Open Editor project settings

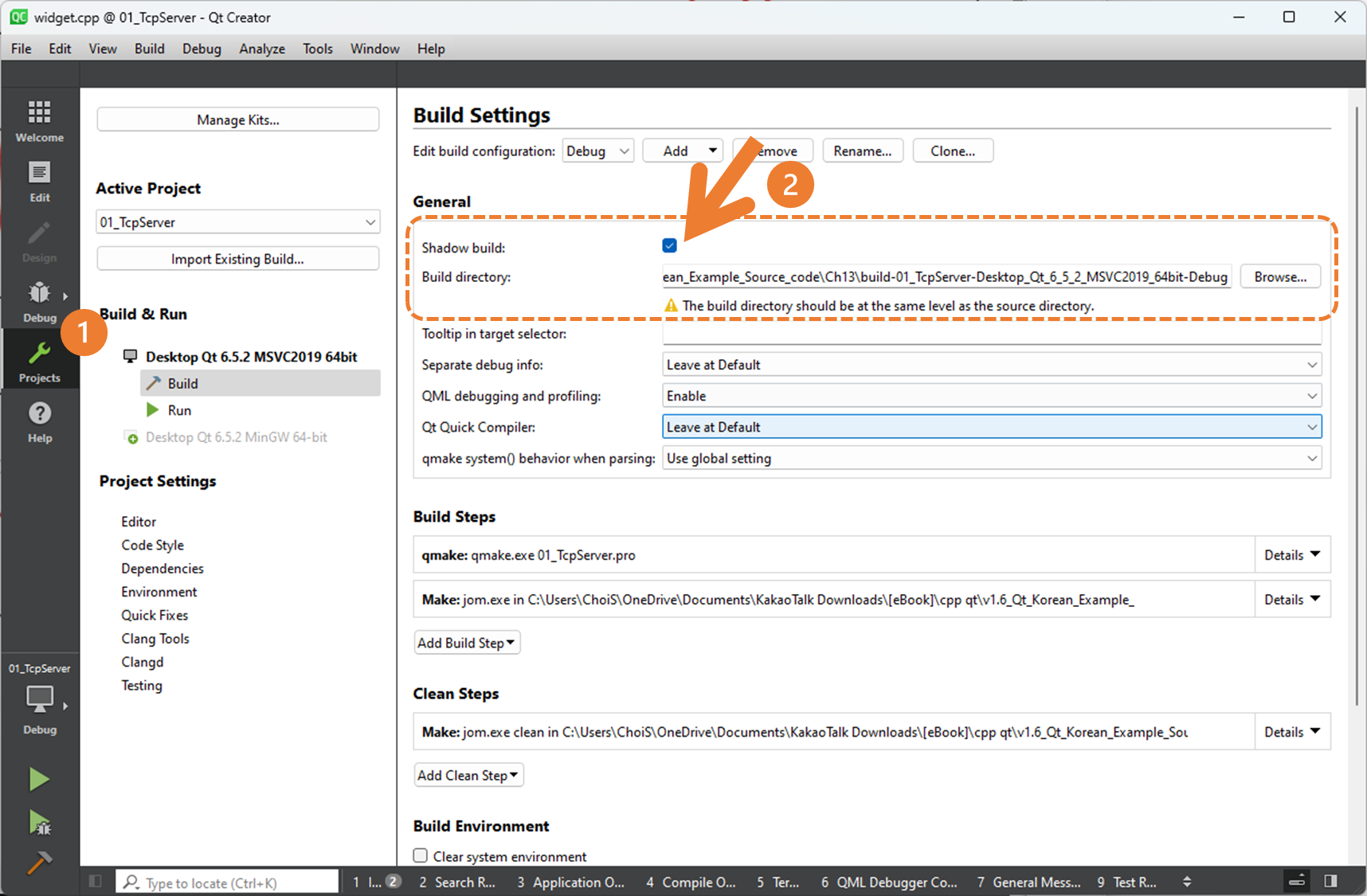pos(139,522)
